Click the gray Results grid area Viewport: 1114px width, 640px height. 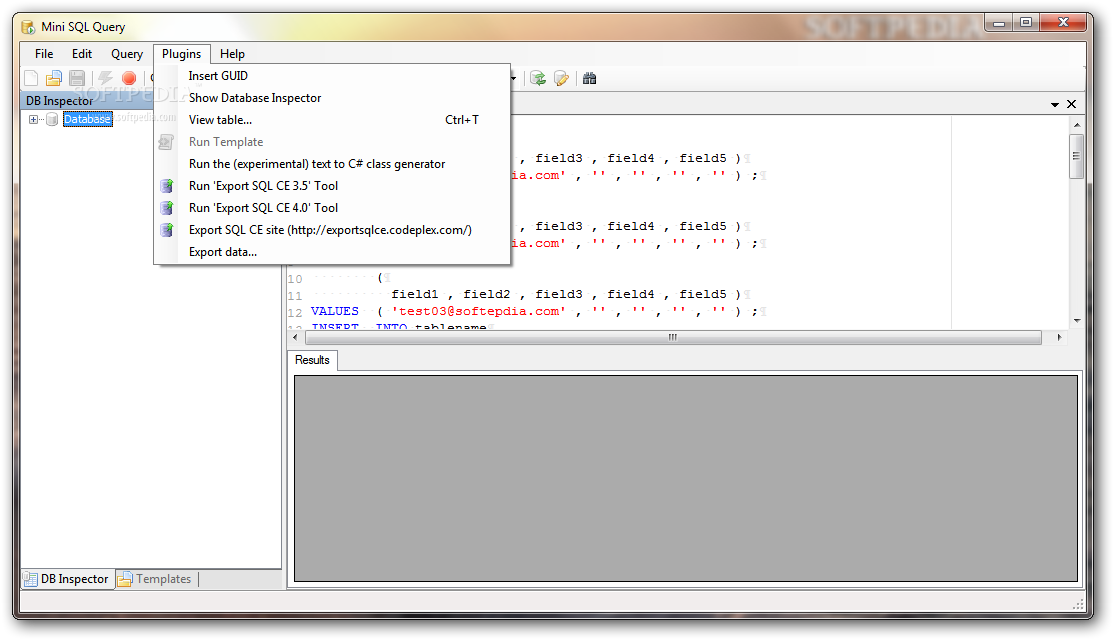click(x=686, y=478)
